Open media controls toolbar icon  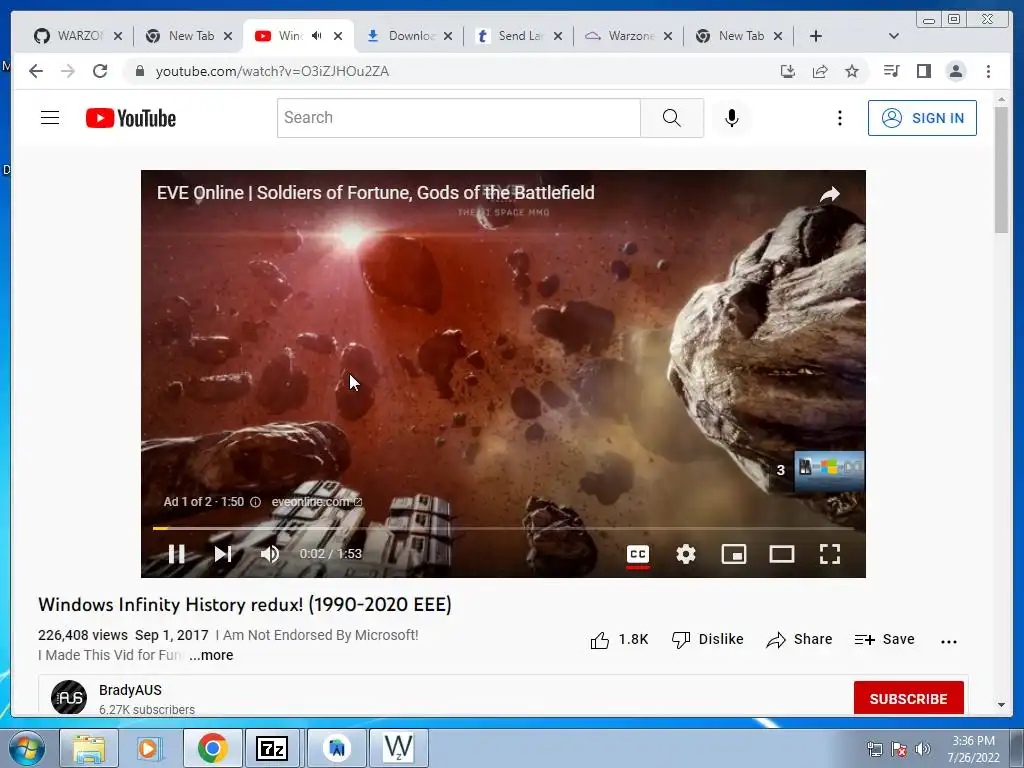click(891, 71)
